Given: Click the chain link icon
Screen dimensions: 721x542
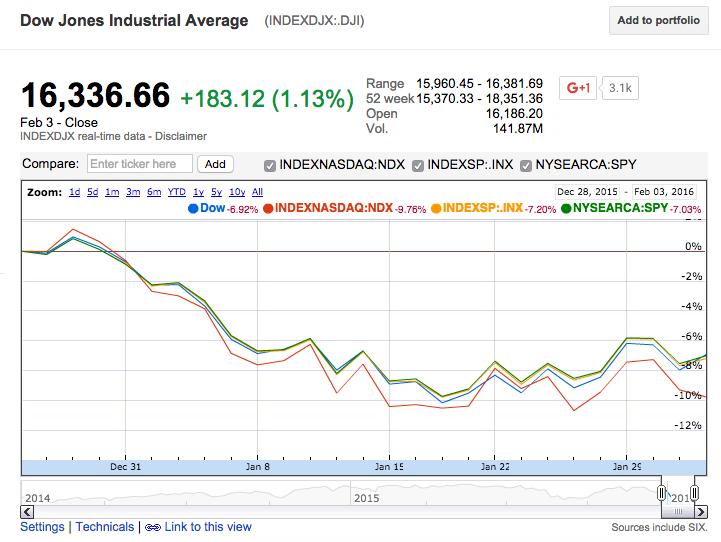Looking at the screenshot, I should pos(153,528).
